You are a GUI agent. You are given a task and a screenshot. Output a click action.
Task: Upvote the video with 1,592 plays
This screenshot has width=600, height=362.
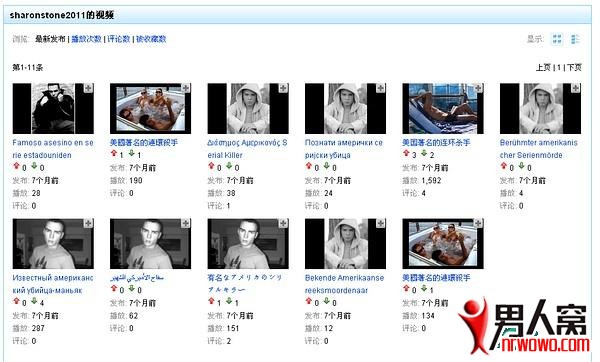coord(406,153)
